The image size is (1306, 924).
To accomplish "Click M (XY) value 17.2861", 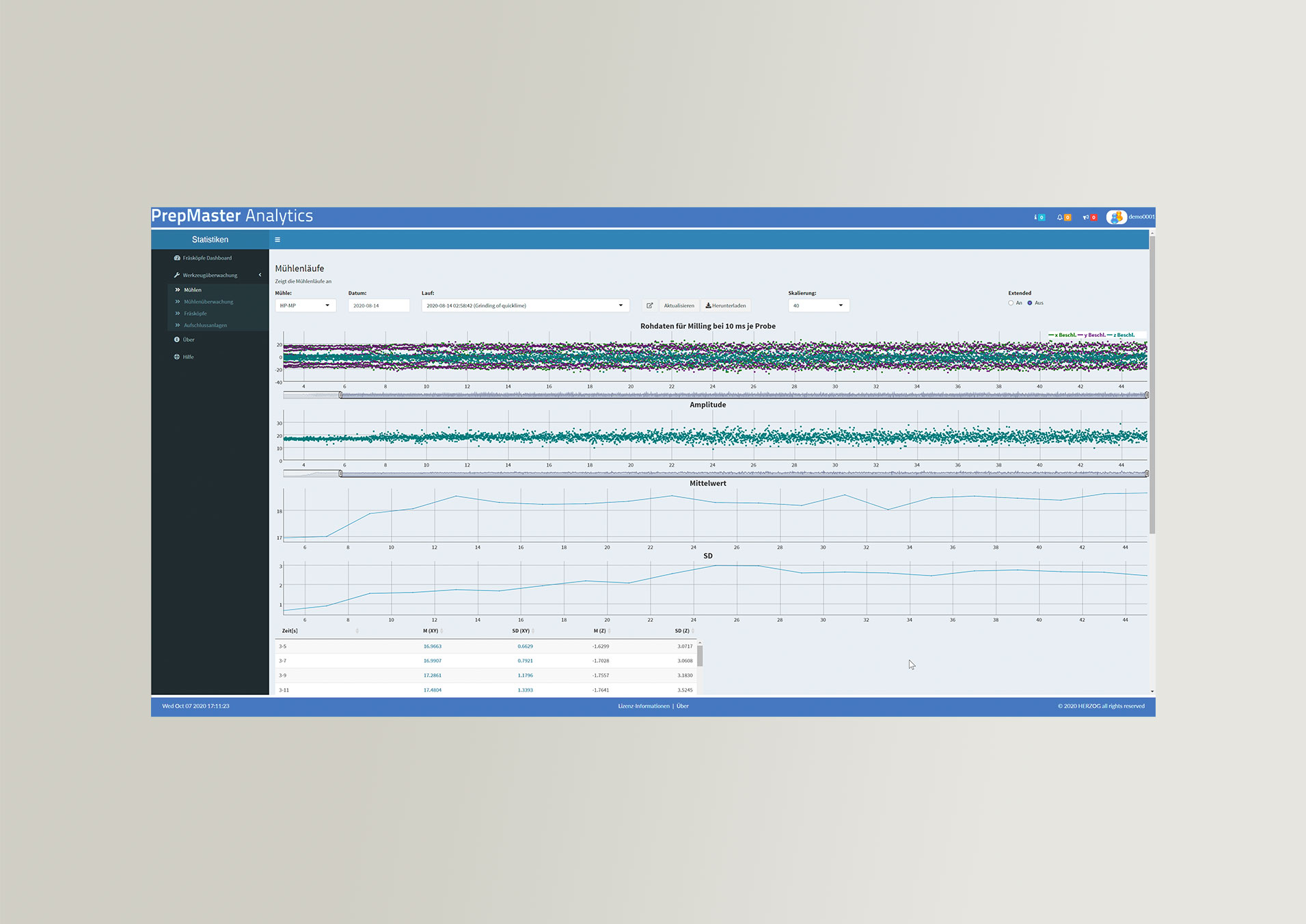I will 433,675.
